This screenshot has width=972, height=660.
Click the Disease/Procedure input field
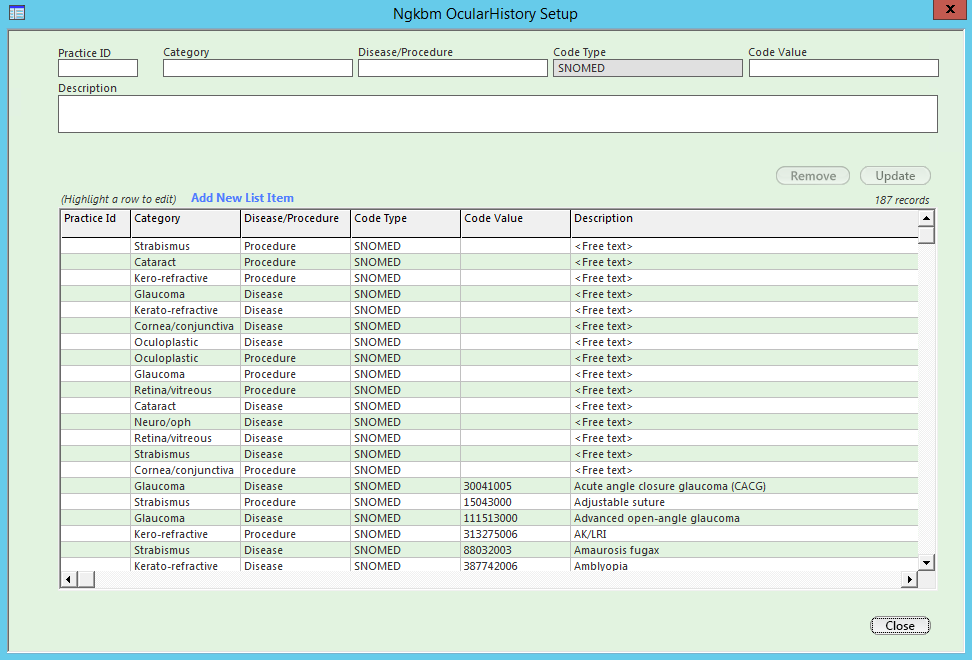pos(453,68)
